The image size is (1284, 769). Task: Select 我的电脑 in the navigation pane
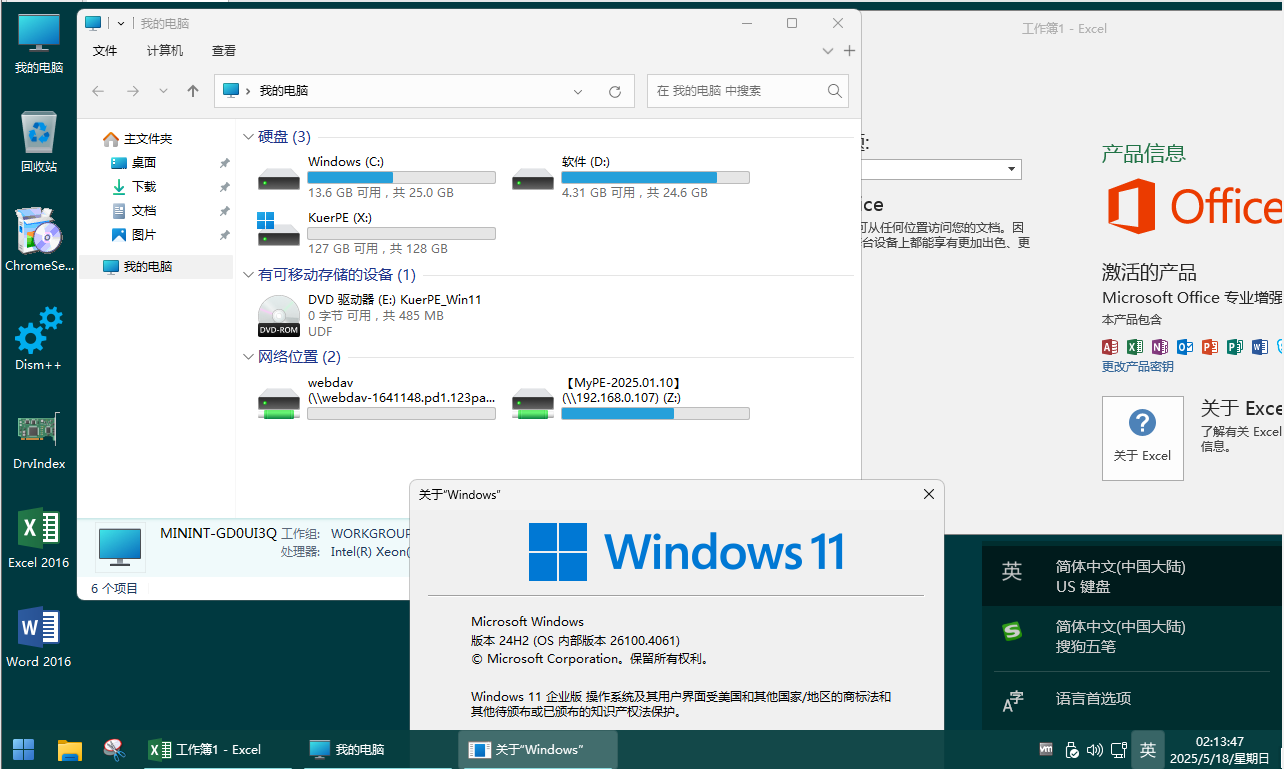click(157, 267)
